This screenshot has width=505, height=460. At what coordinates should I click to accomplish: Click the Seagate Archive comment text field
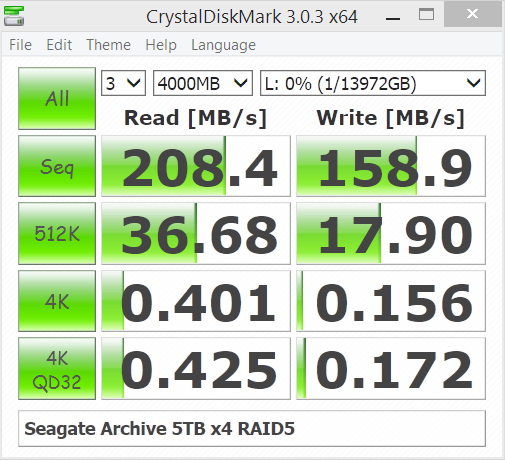click(252, 428)
